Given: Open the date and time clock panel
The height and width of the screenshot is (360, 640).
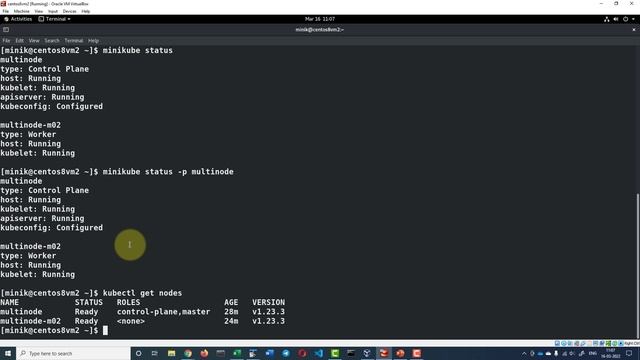Looking at the screenshot, I should coord(320,19).
